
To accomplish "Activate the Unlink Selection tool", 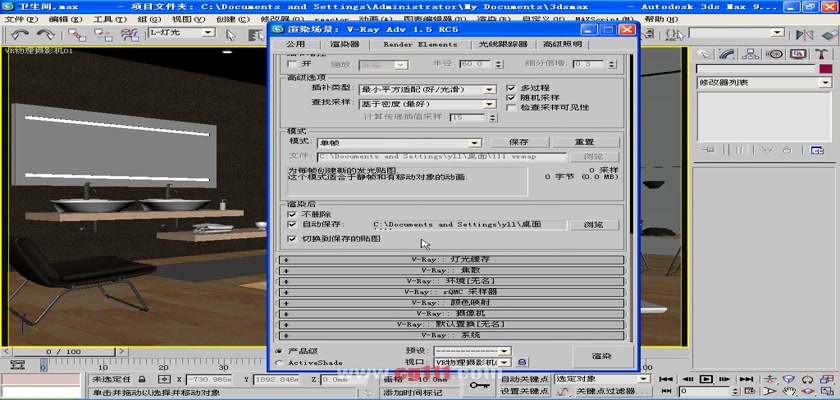I will (x=103, y=35).
